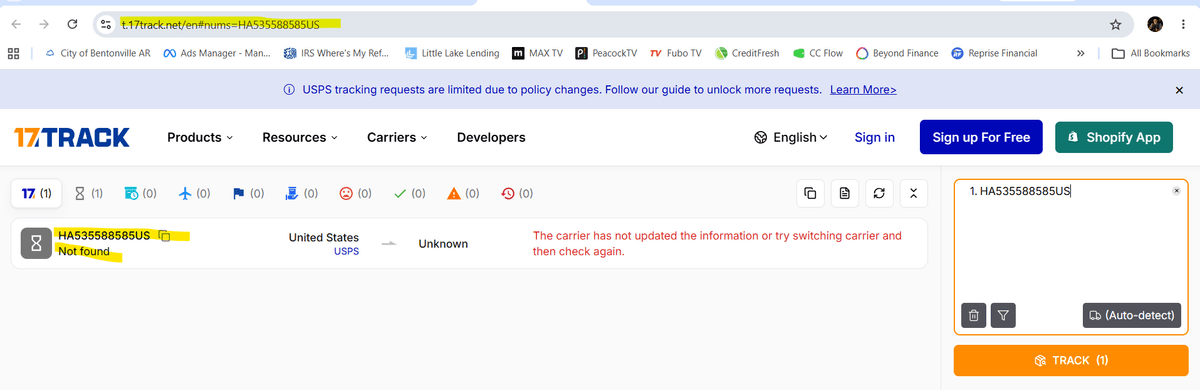Reload the page with the browser refresh icon
Image resolution: width=1200 pixels, height=390 pixels.
point(72,23)
